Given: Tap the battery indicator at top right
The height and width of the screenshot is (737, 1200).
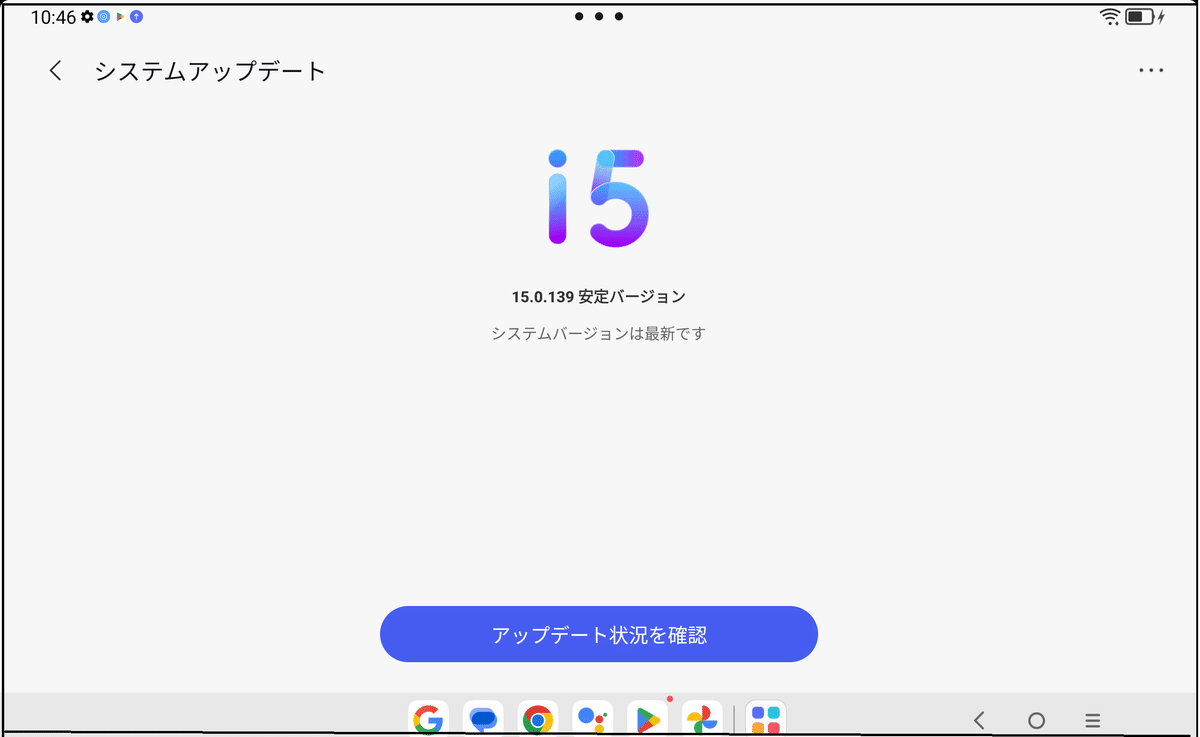Looking at the screenshot, I should tap(1138, 16).
